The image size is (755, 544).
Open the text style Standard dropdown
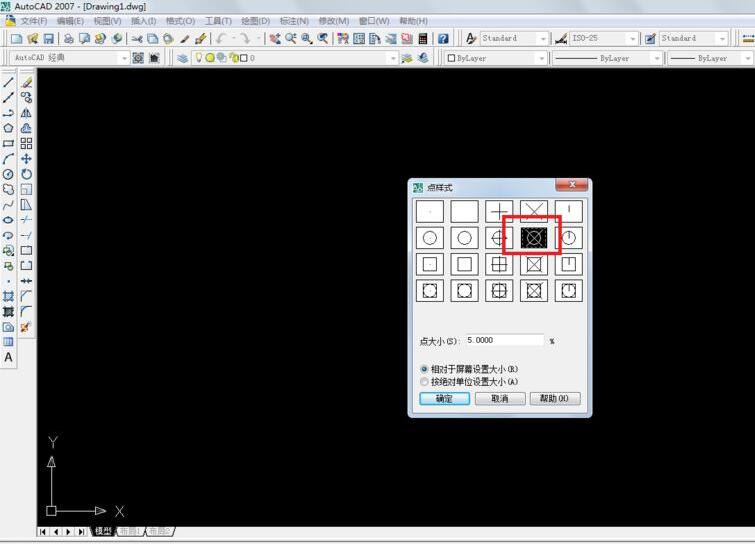click(x=543, y=39)
